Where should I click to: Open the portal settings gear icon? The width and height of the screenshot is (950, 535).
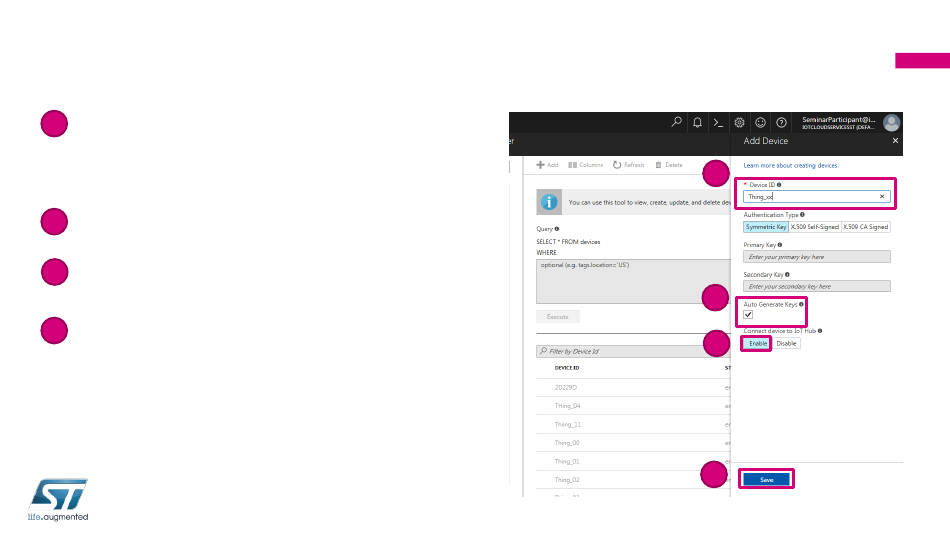739,123
